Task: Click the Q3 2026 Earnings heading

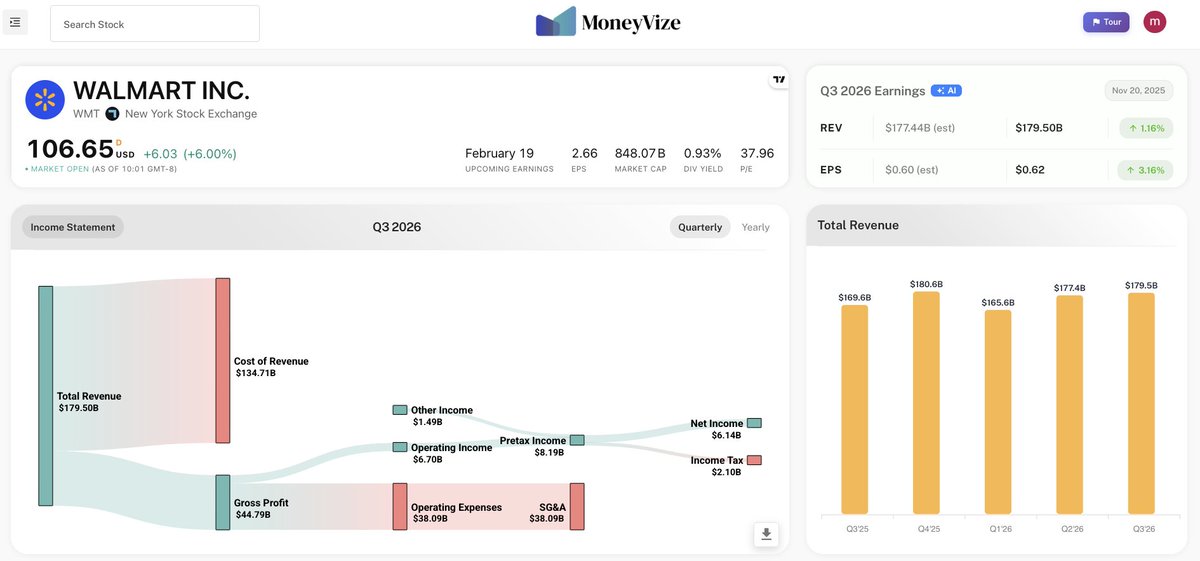Action: tap(873, 91)
